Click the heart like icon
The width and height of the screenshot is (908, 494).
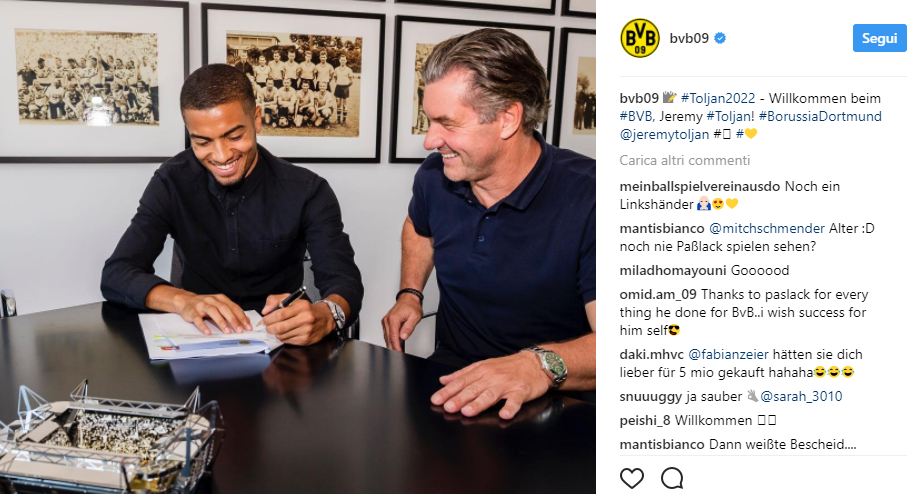631,478
